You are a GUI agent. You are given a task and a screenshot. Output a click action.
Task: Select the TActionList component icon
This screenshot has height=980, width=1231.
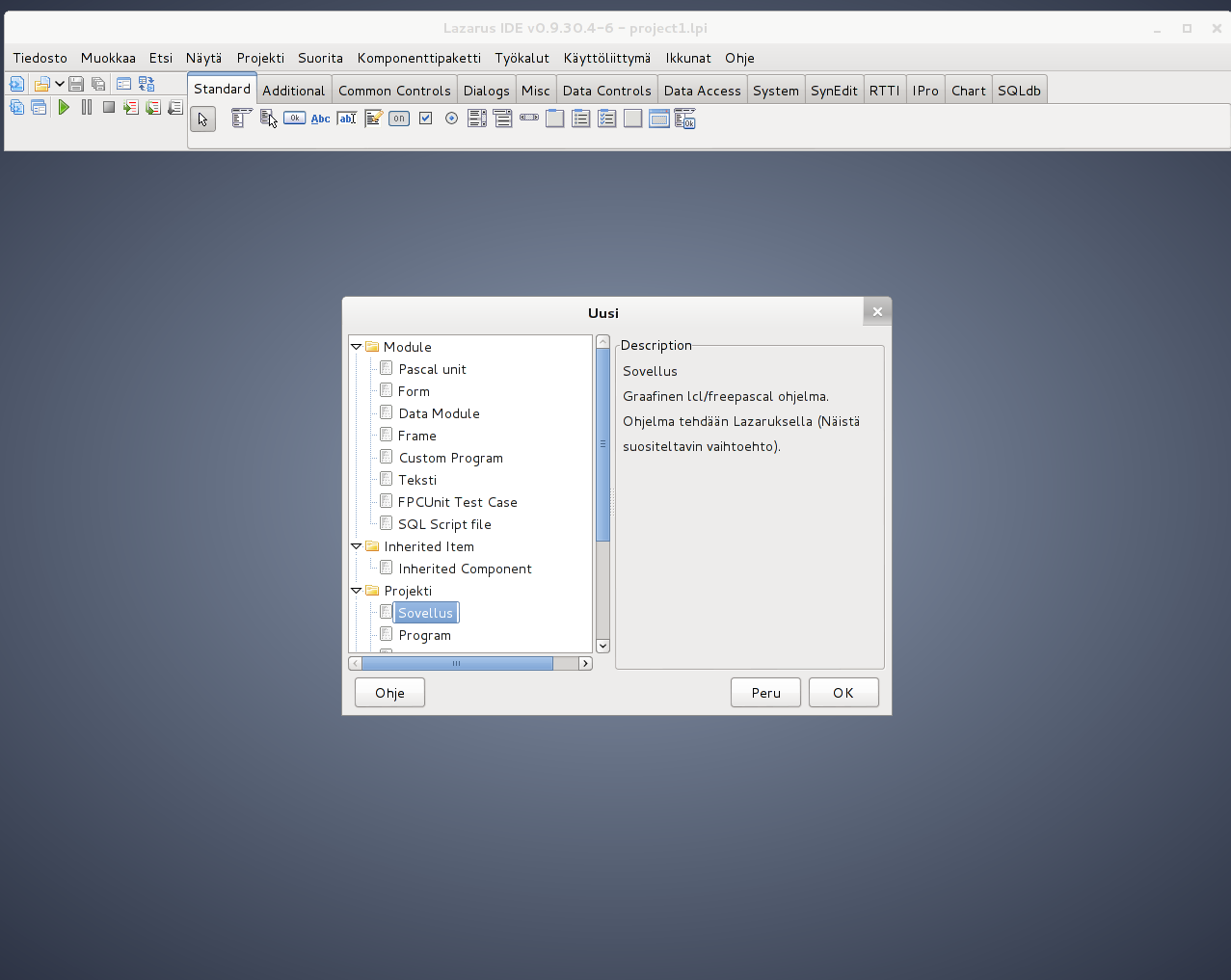coord(685,119)
